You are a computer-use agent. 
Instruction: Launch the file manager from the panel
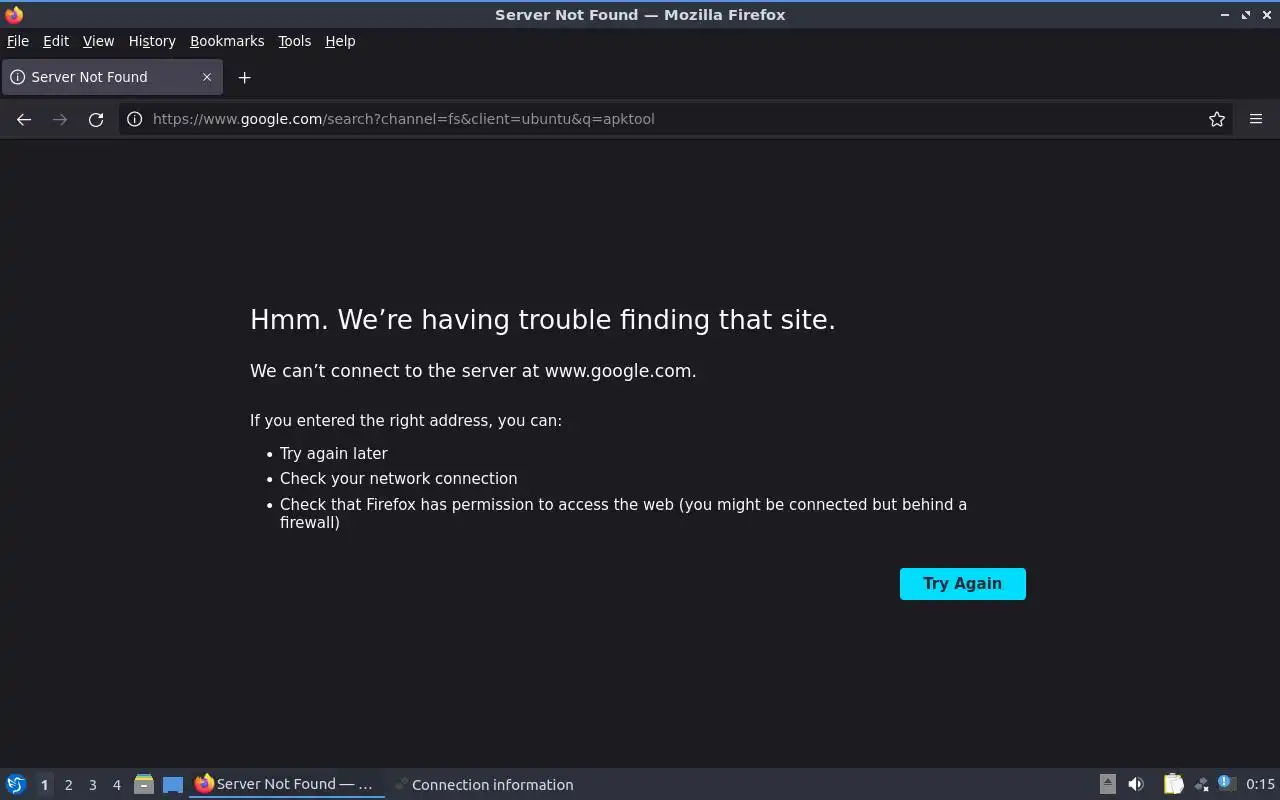(x=144, y=784)
